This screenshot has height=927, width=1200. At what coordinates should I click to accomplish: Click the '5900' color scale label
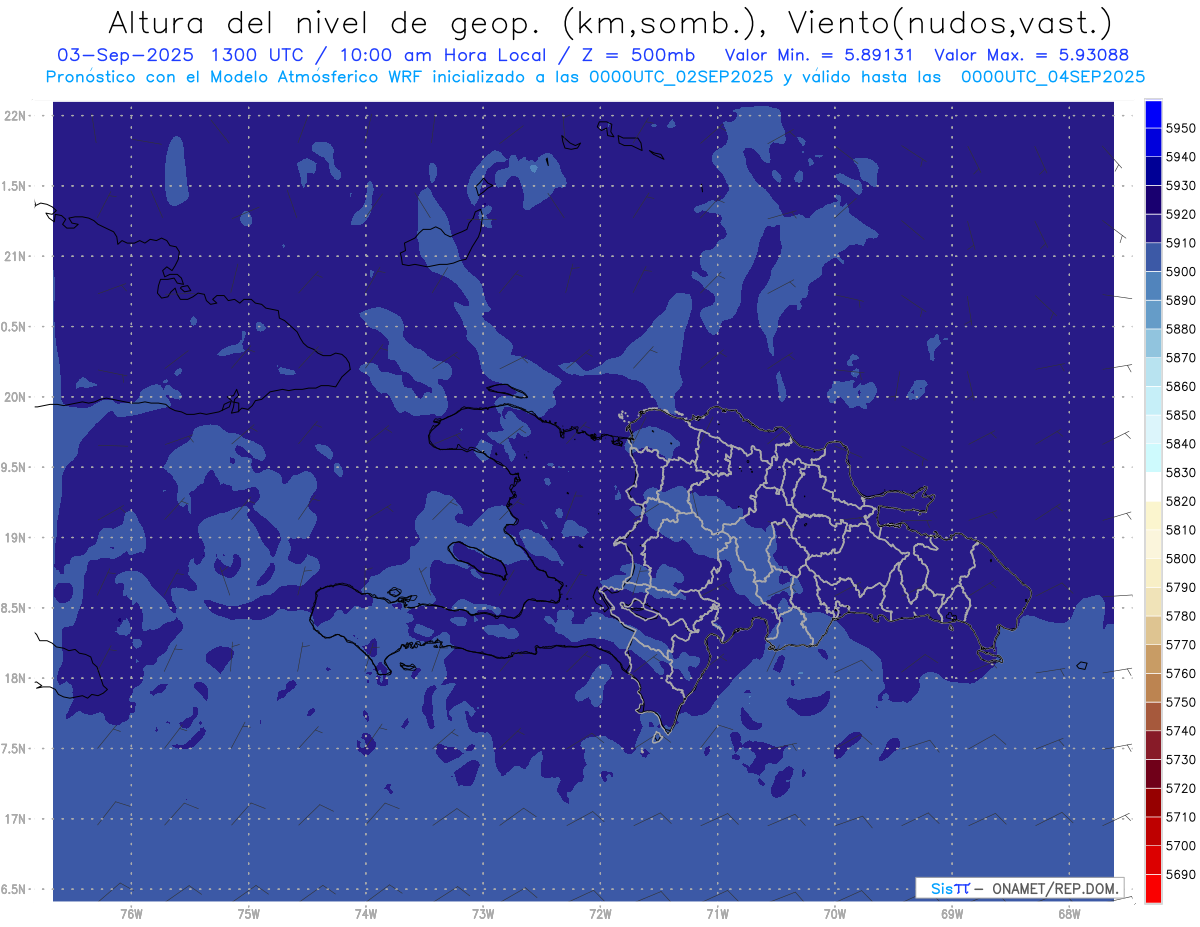[x=1180, y=272]
